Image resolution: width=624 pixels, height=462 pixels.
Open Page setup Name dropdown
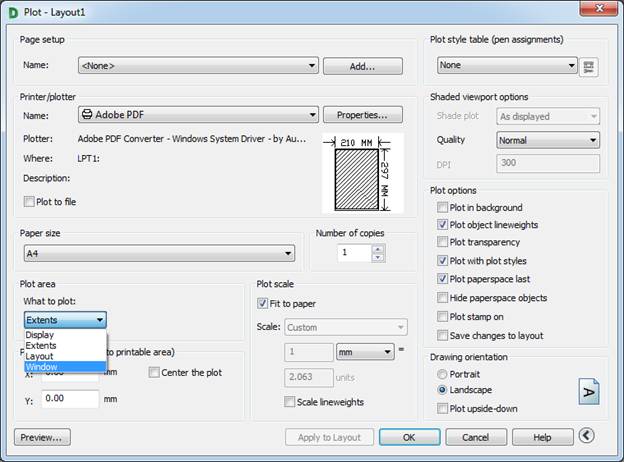[x=198, y=65]
